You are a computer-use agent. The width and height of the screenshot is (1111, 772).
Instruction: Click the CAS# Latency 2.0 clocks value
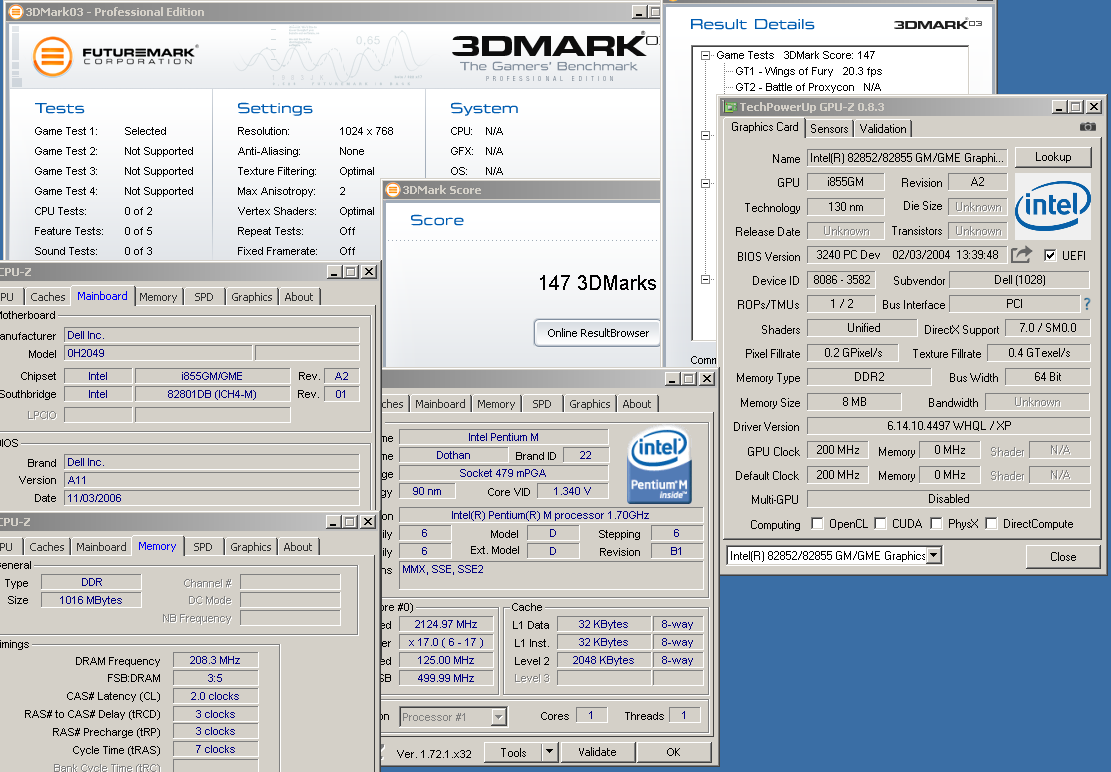pos(215,696)
